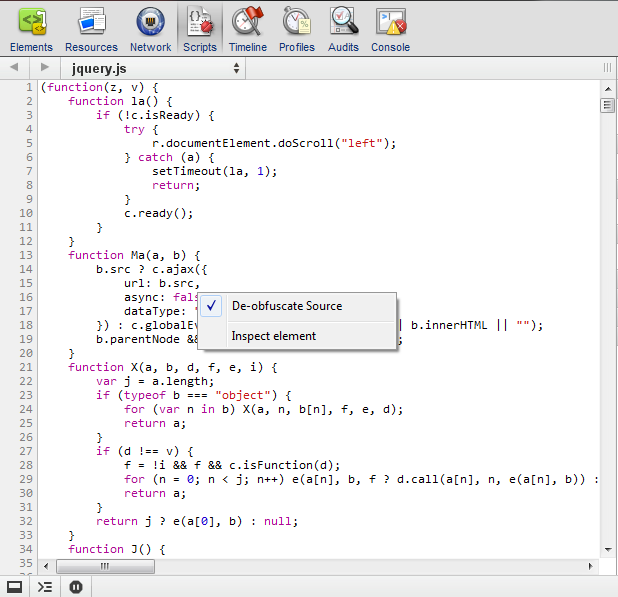Click the text 'c.isFunction(d);' on line 28
The height and width of the screenshot is (597, 618).
285,465
